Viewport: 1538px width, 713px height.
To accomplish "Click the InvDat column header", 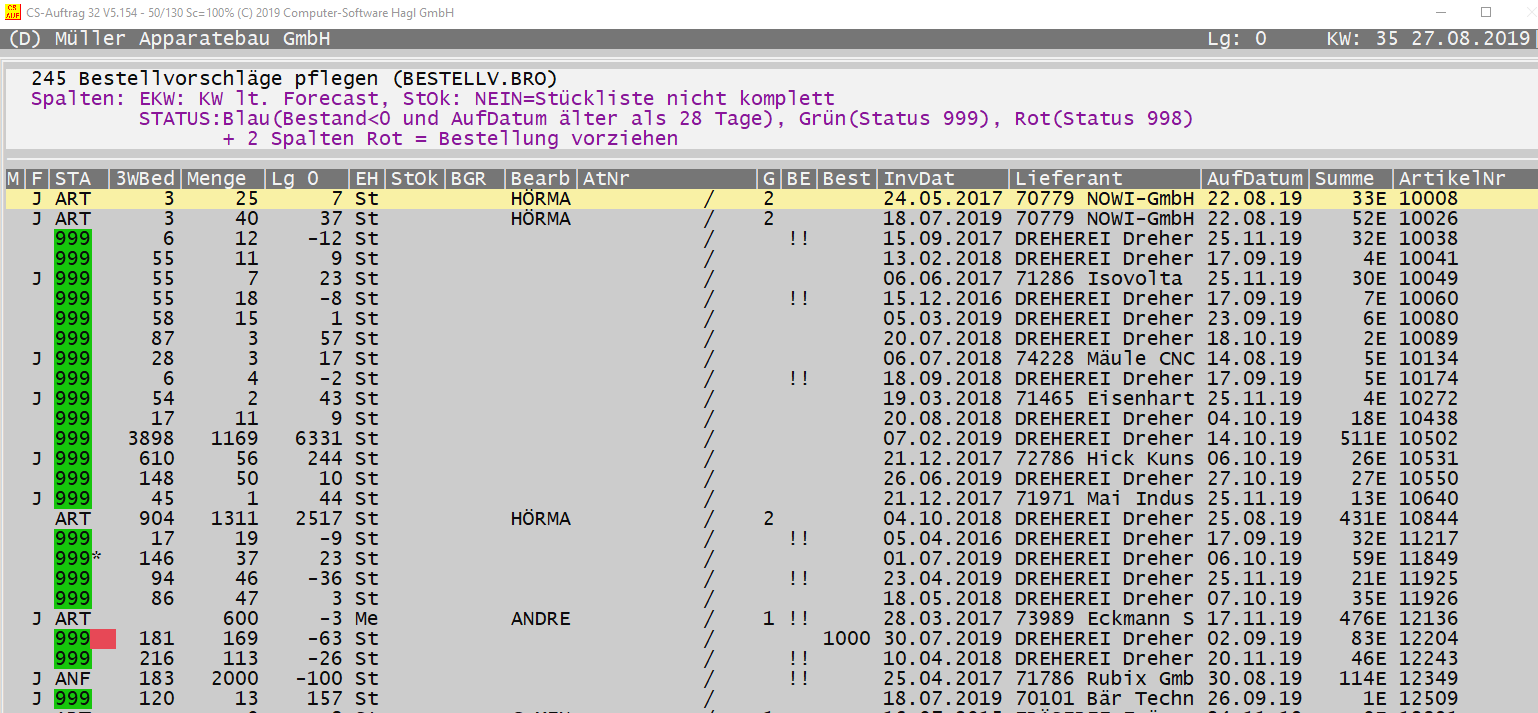I will tap(918, 179).
